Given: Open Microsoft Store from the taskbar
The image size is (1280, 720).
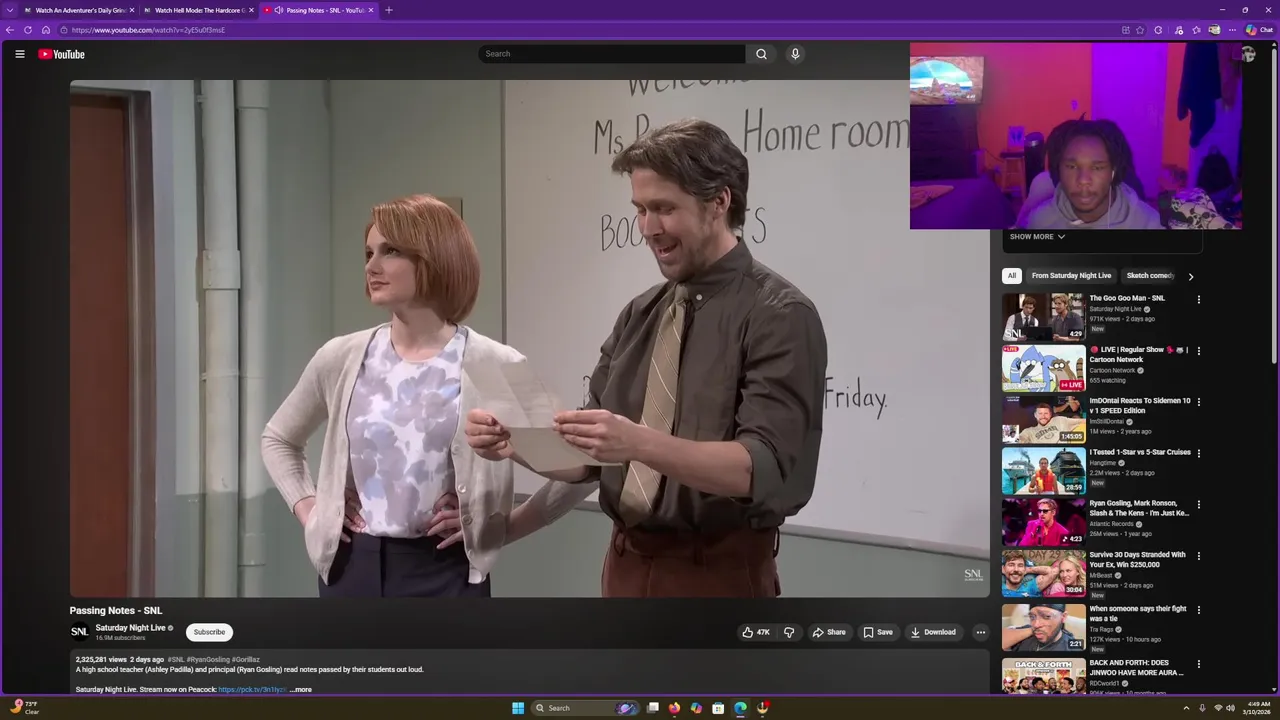Looking at the screenshot, I should click(718, 708).
